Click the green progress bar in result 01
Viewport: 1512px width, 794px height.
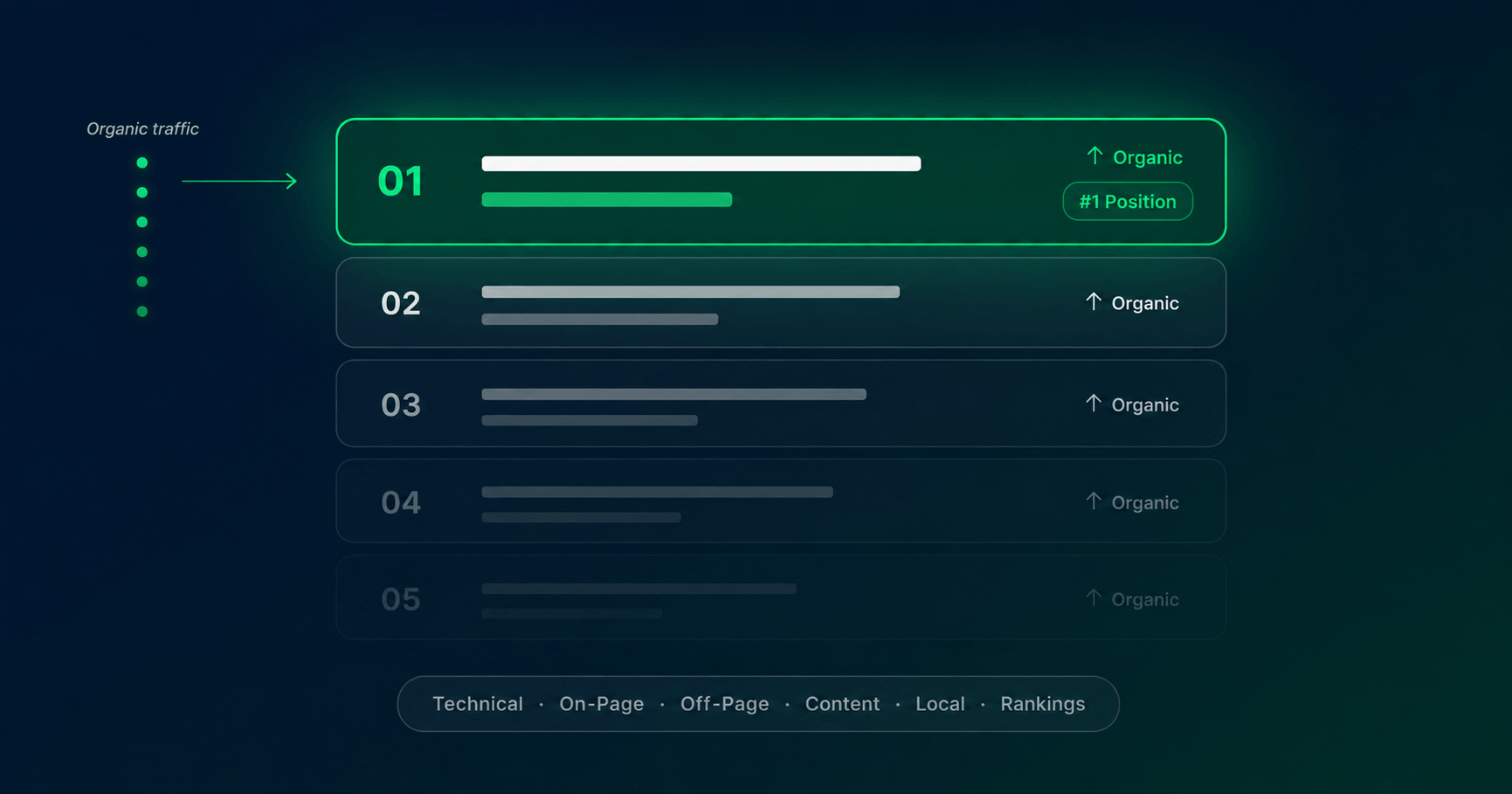(x=607, y=200)
